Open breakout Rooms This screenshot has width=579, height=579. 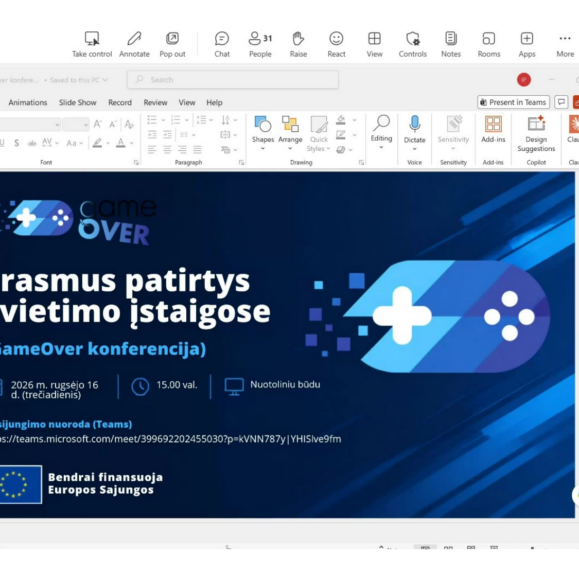coord(489,44)
